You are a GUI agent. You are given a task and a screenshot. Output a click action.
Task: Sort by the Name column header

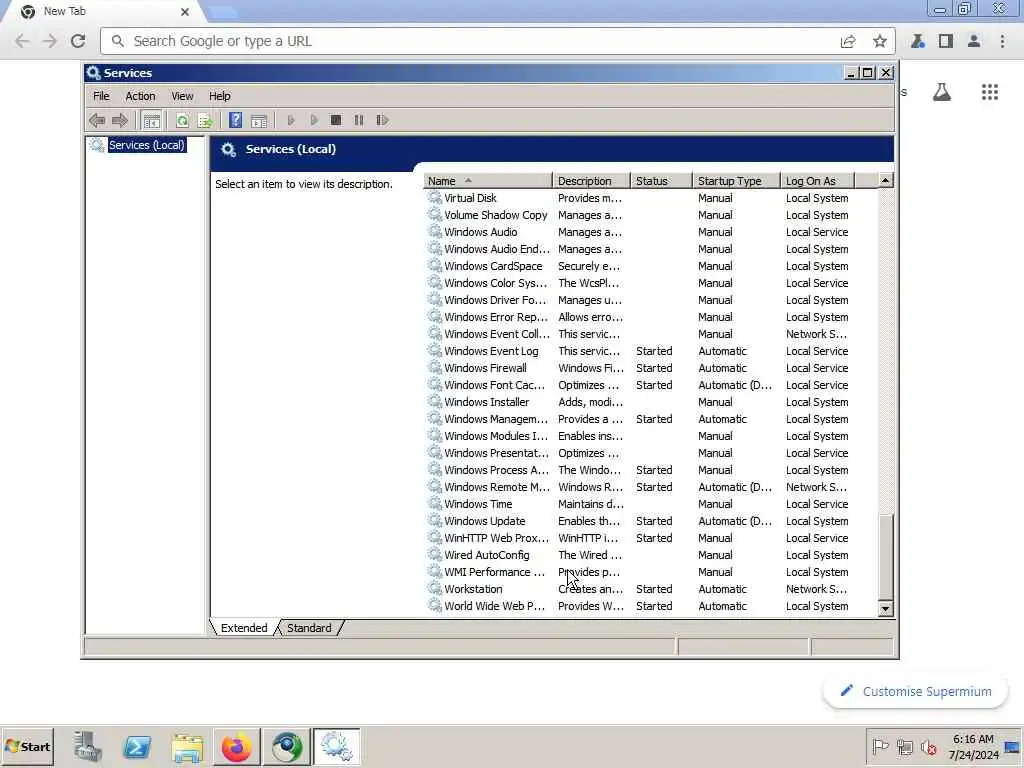(488, 181)
